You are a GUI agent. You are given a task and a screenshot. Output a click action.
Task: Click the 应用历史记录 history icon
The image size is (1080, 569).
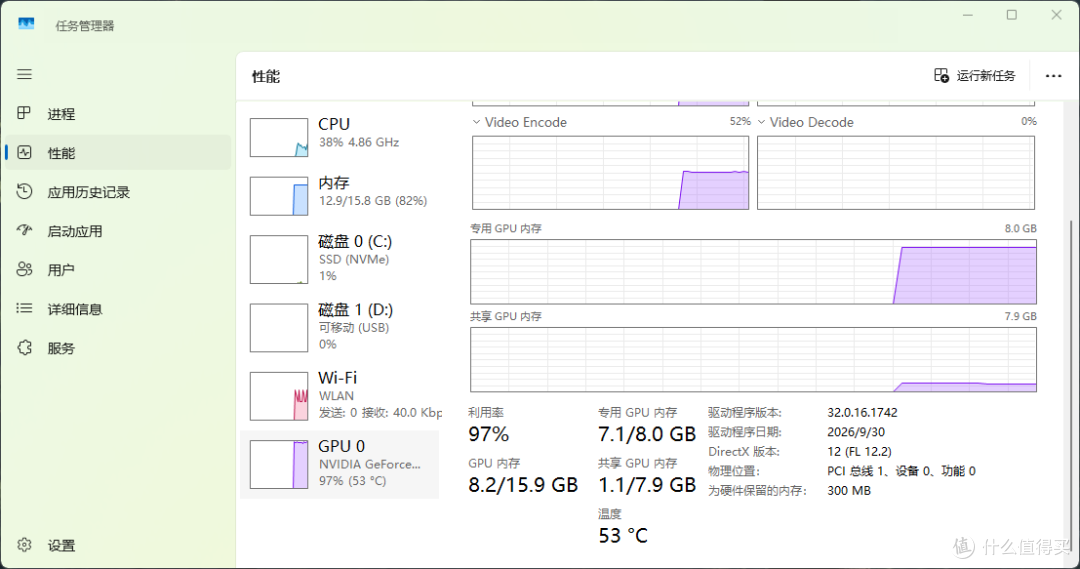24,192
